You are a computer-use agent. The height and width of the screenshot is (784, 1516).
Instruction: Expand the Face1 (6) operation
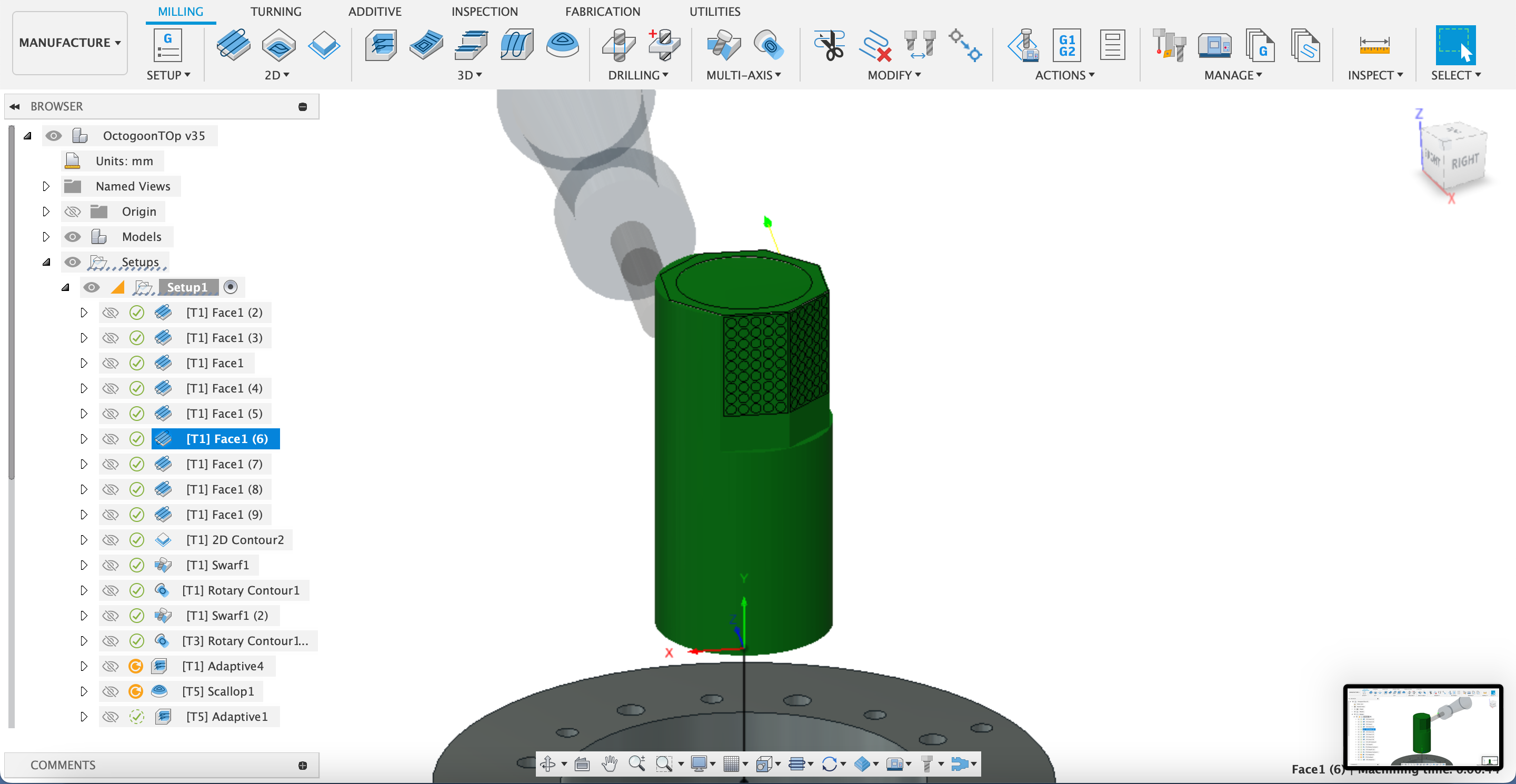pyautogui.click(x=84, y=439)
